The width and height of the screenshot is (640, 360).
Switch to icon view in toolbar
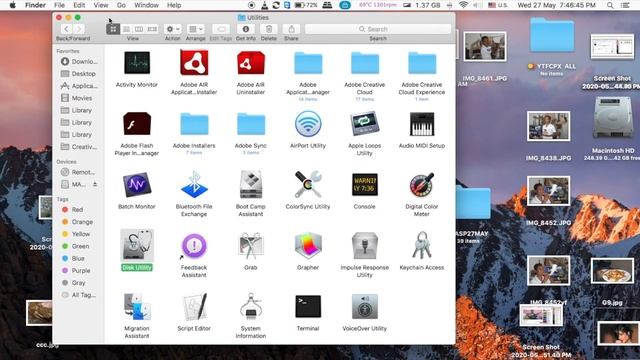tap(113, 29)
